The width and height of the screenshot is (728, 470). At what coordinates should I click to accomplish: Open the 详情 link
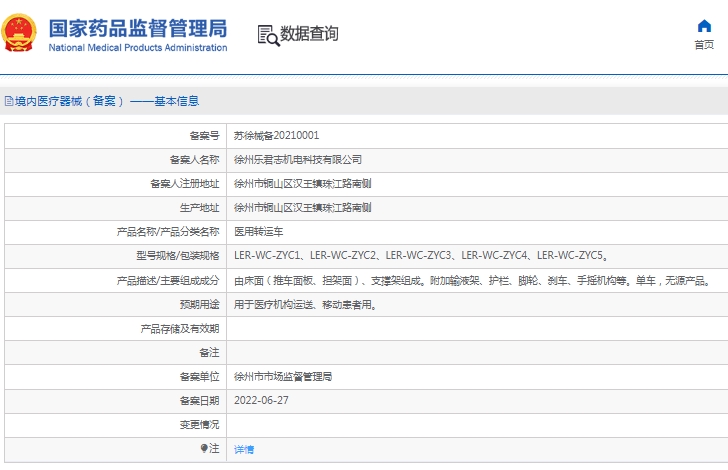244,449
